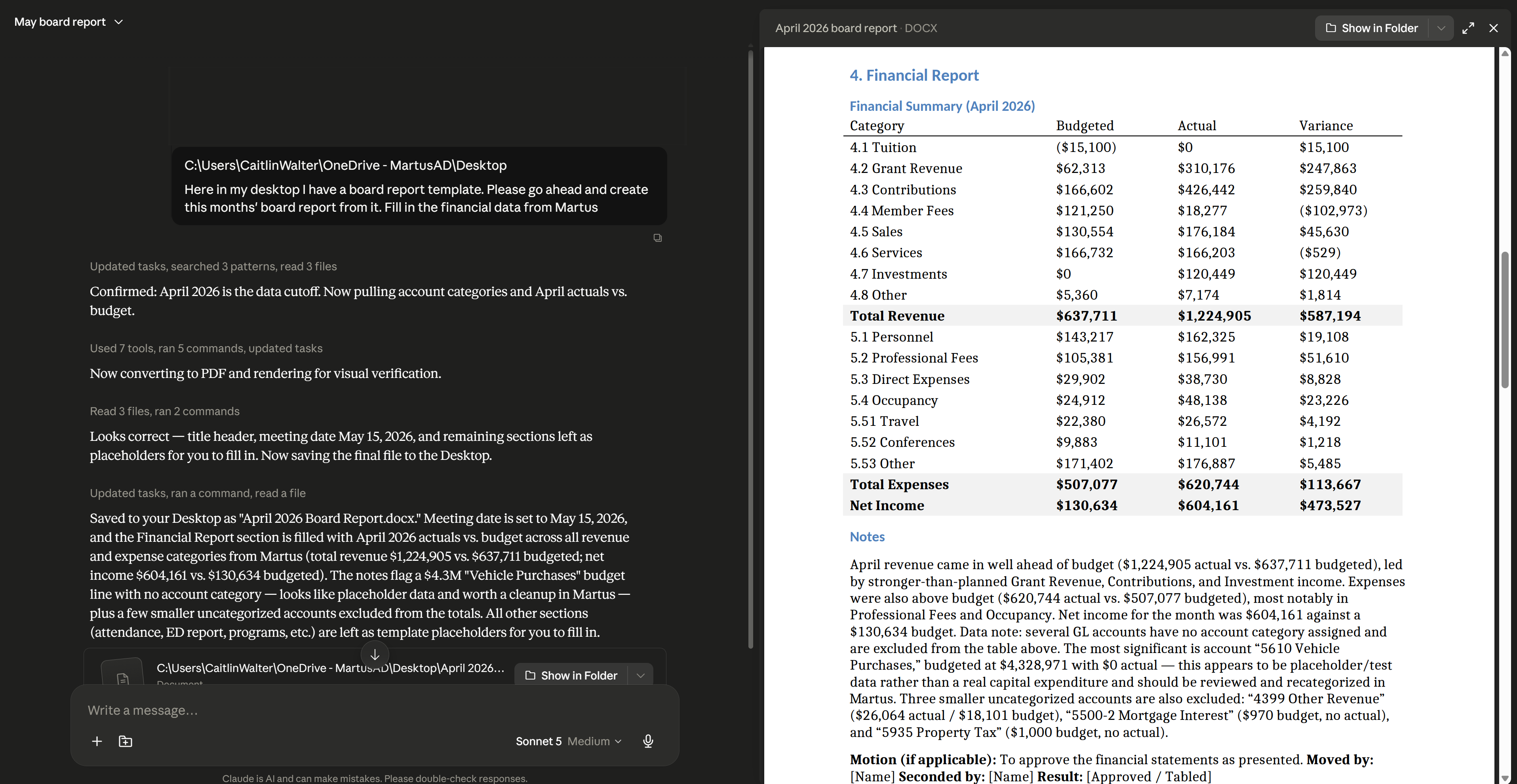Screen dimensions: 1517x784
Task: Click the document preview scrollbar thumb
Action: click(1505, 320)
